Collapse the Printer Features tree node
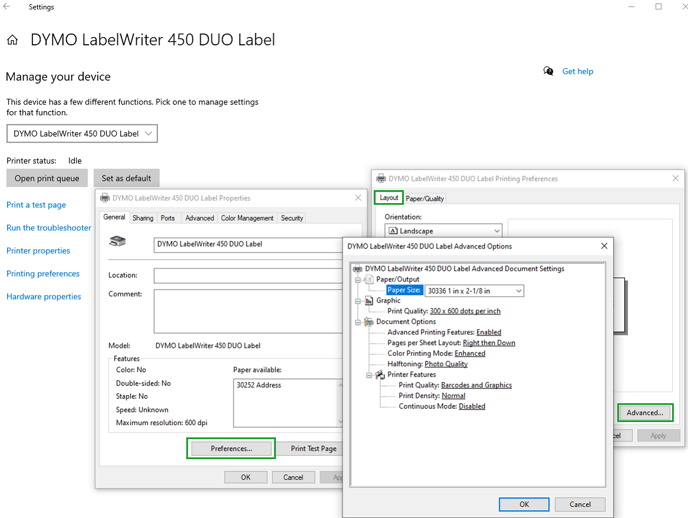Image resolution: width=688 pixels, height=518 pixels. click(x=369, y=375)
